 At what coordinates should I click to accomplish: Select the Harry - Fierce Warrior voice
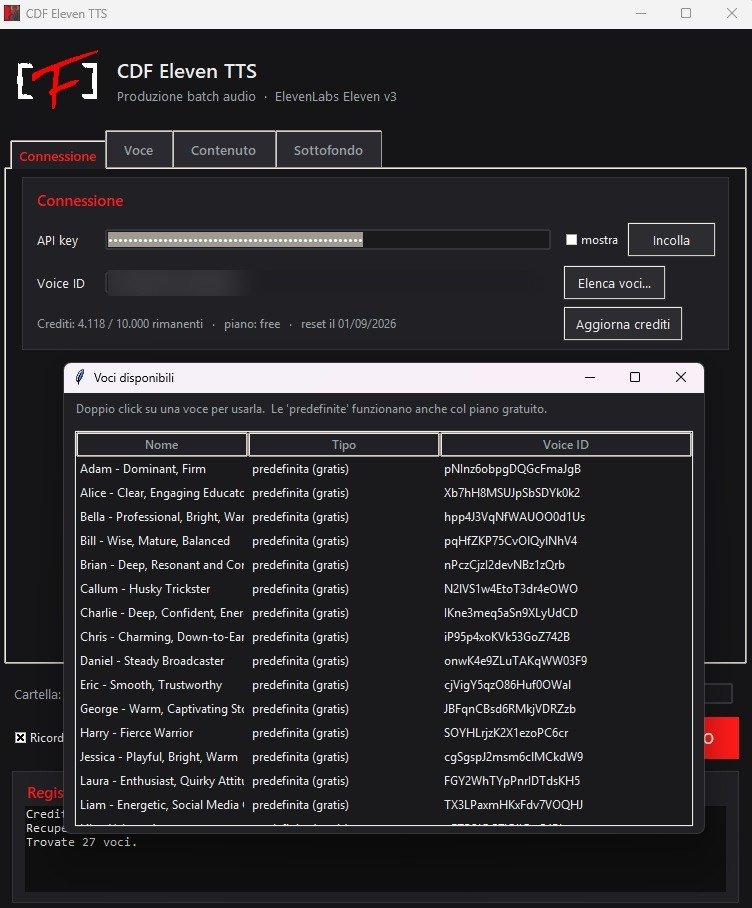[x=384, y=733]
